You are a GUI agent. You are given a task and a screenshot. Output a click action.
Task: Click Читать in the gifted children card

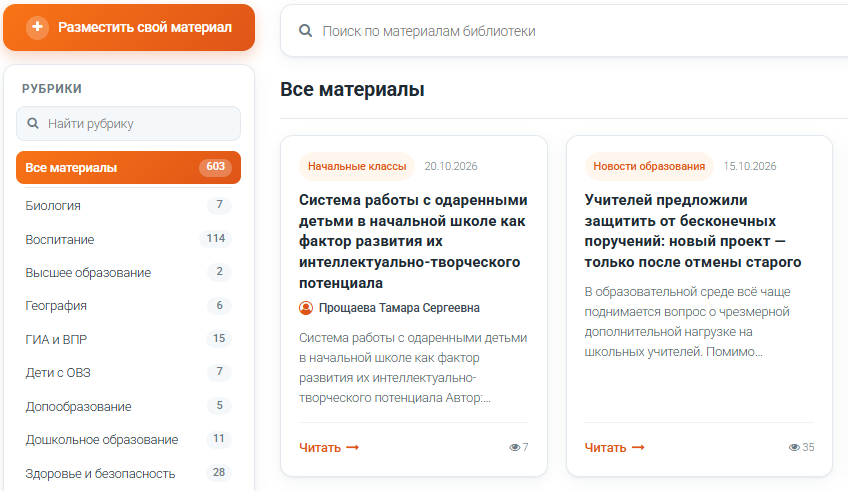coord(320,447)
